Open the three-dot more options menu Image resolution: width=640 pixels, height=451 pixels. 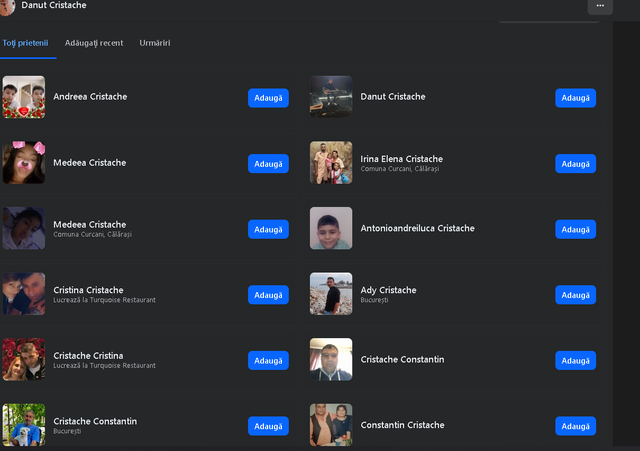coord(600,6)
